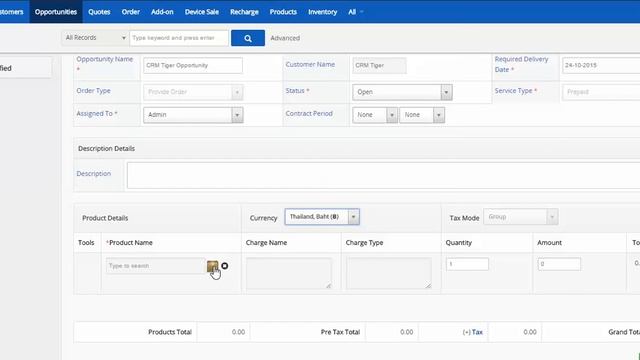Click the Product Name search field
This screenshot has height=360, width=640.
point(156,266)
